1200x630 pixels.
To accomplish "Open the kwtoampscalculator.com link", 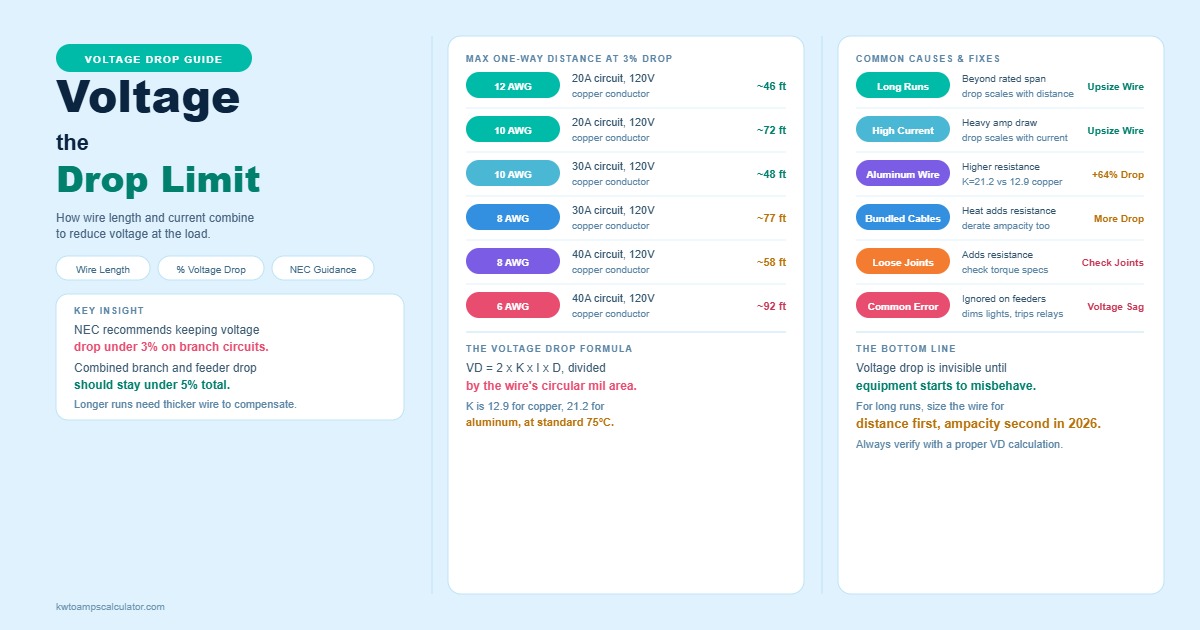I will point(110,607).
